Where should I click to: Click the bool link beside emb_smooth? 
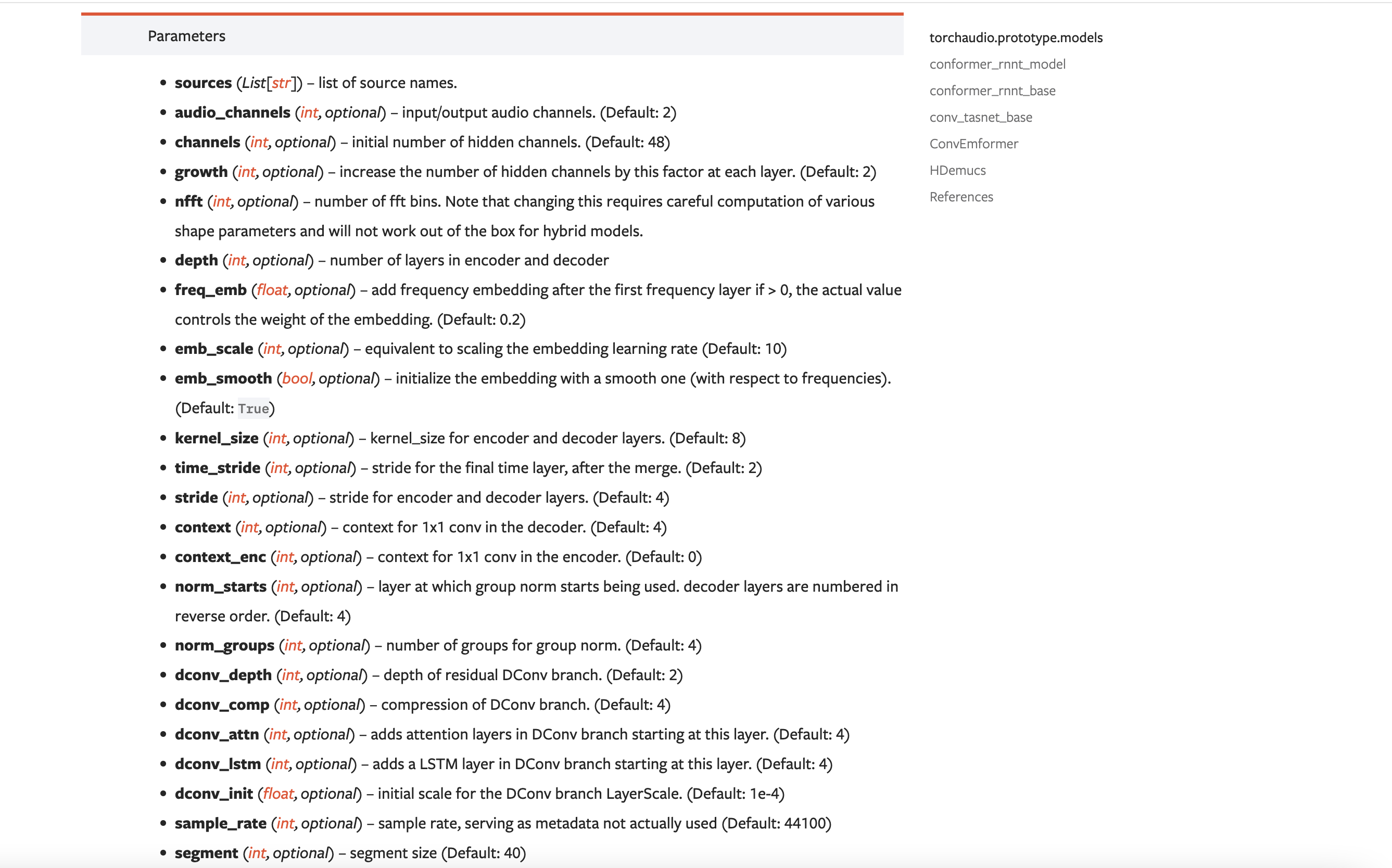296,378
